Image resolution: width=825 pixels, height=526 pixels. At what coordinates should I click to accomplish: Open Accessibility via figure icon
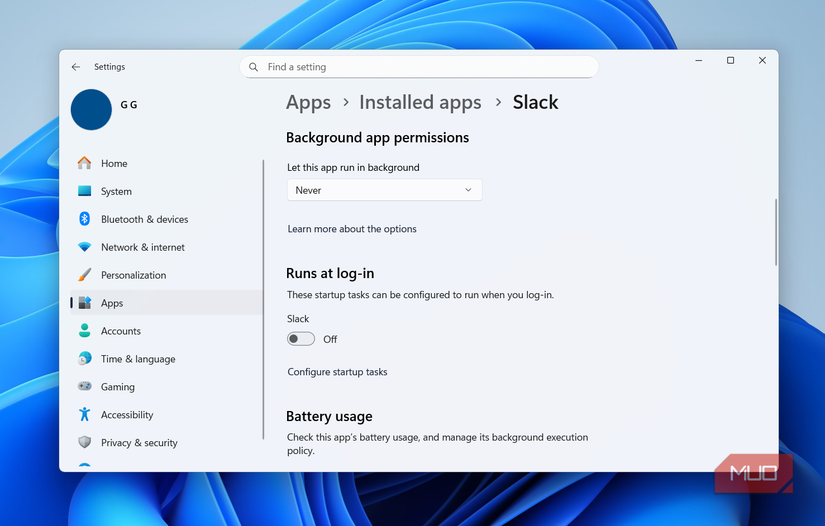tap(84, 415)
